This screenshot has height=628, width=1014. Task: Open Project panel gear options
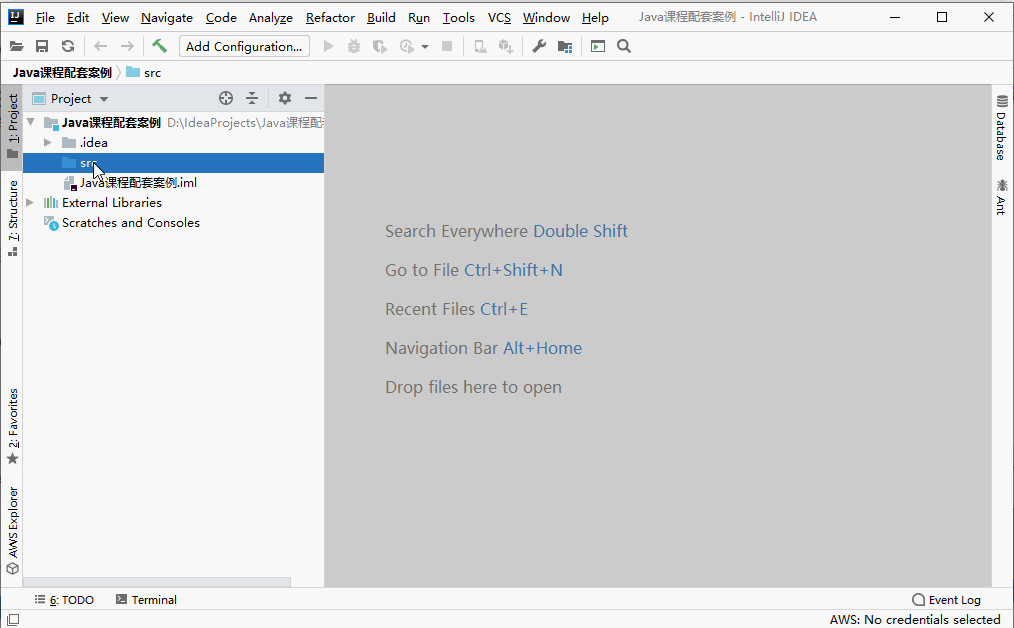pyautogui.click(x=285, y=98)
